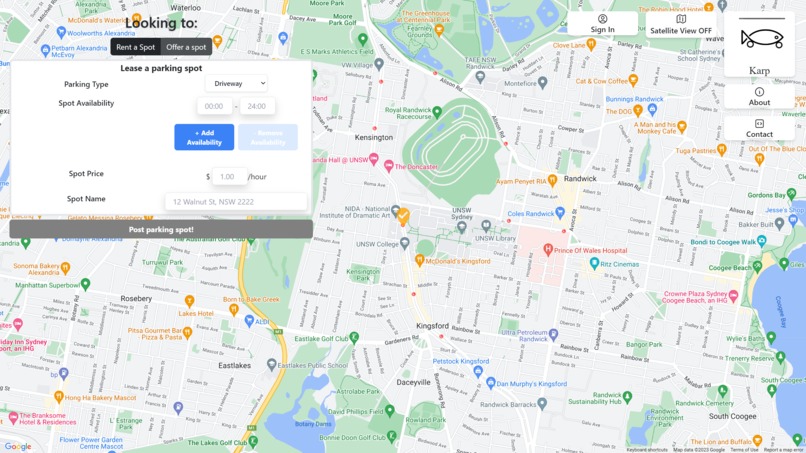
Task: Switch to Offer a spot mode
Action: [x=186, y=47]
